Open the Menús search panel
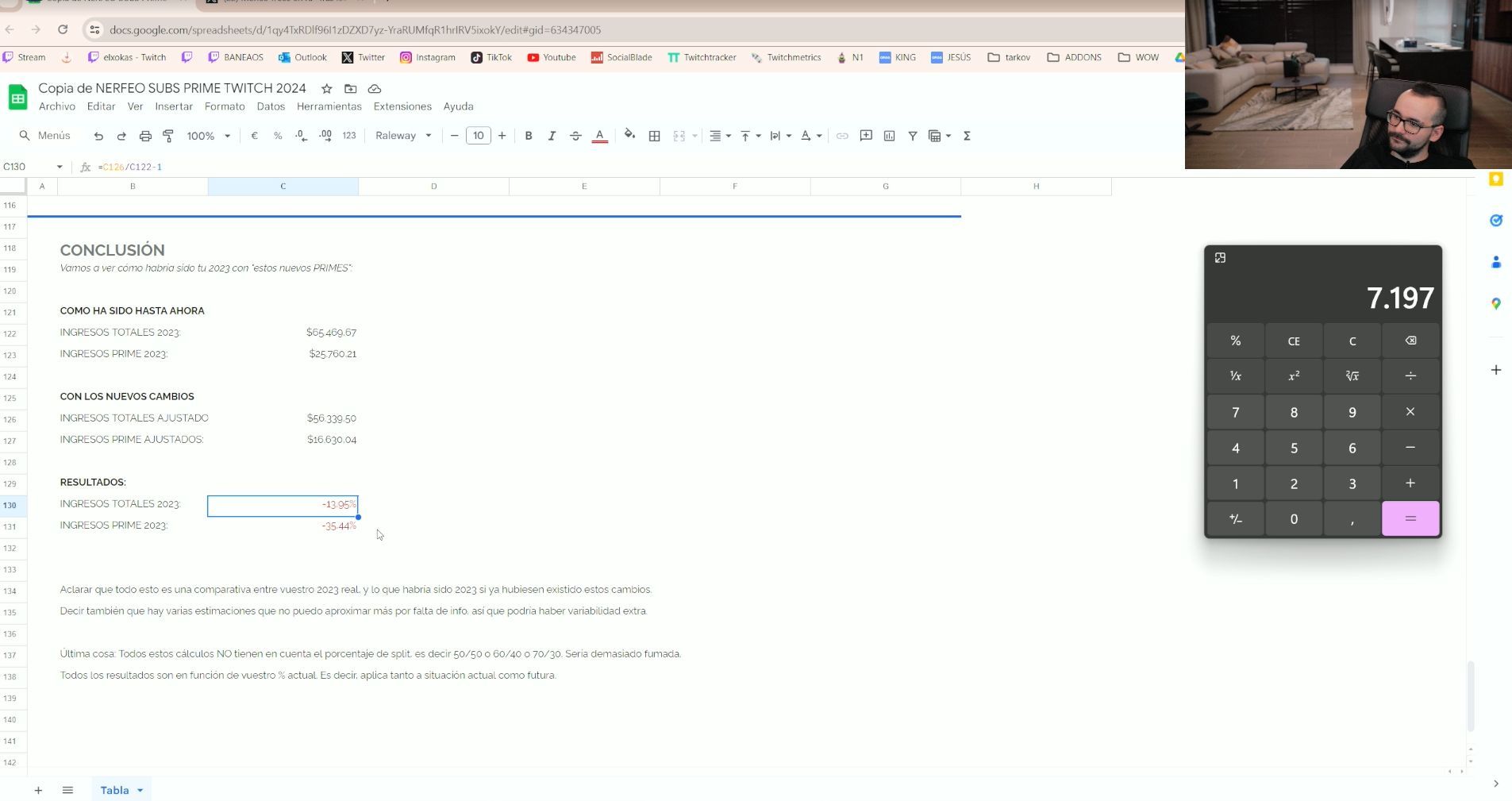The width and height of the screenshot is (1512, 801). [x=45, y=135]
